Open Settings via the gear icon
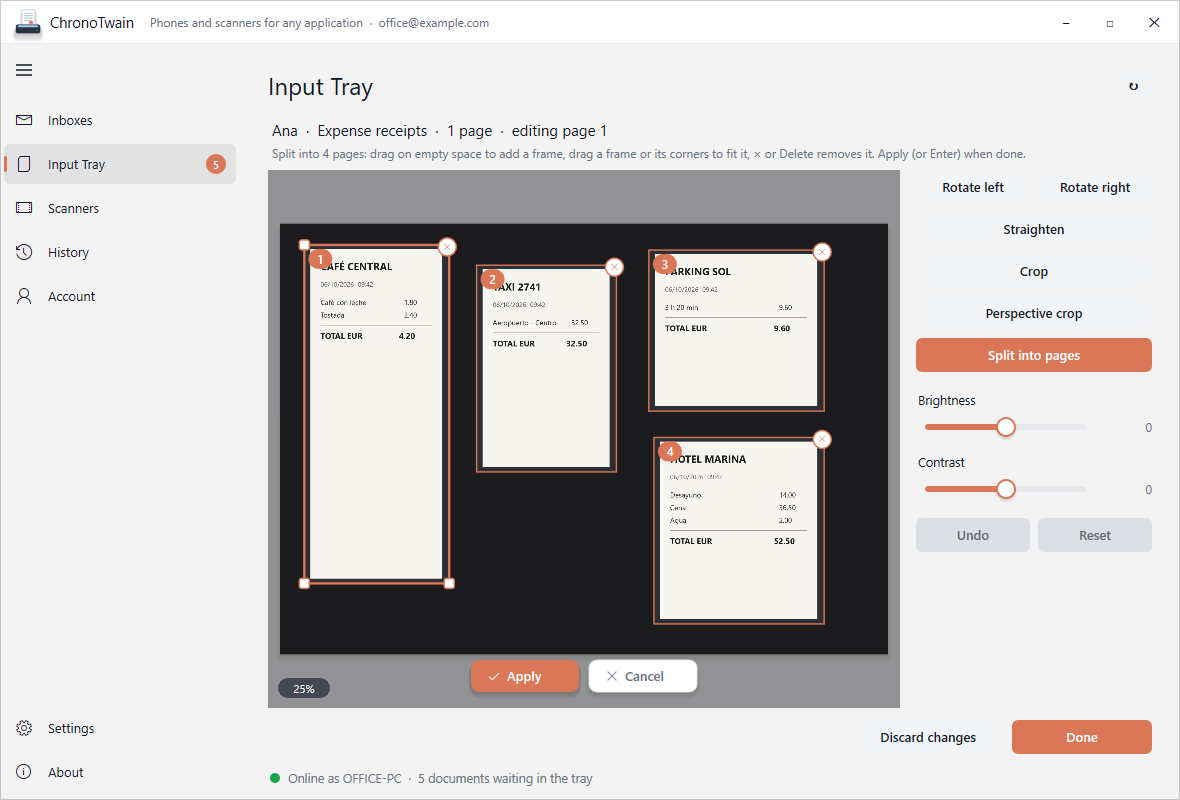This screenshot has height=800, width=1180. point(24,728)
